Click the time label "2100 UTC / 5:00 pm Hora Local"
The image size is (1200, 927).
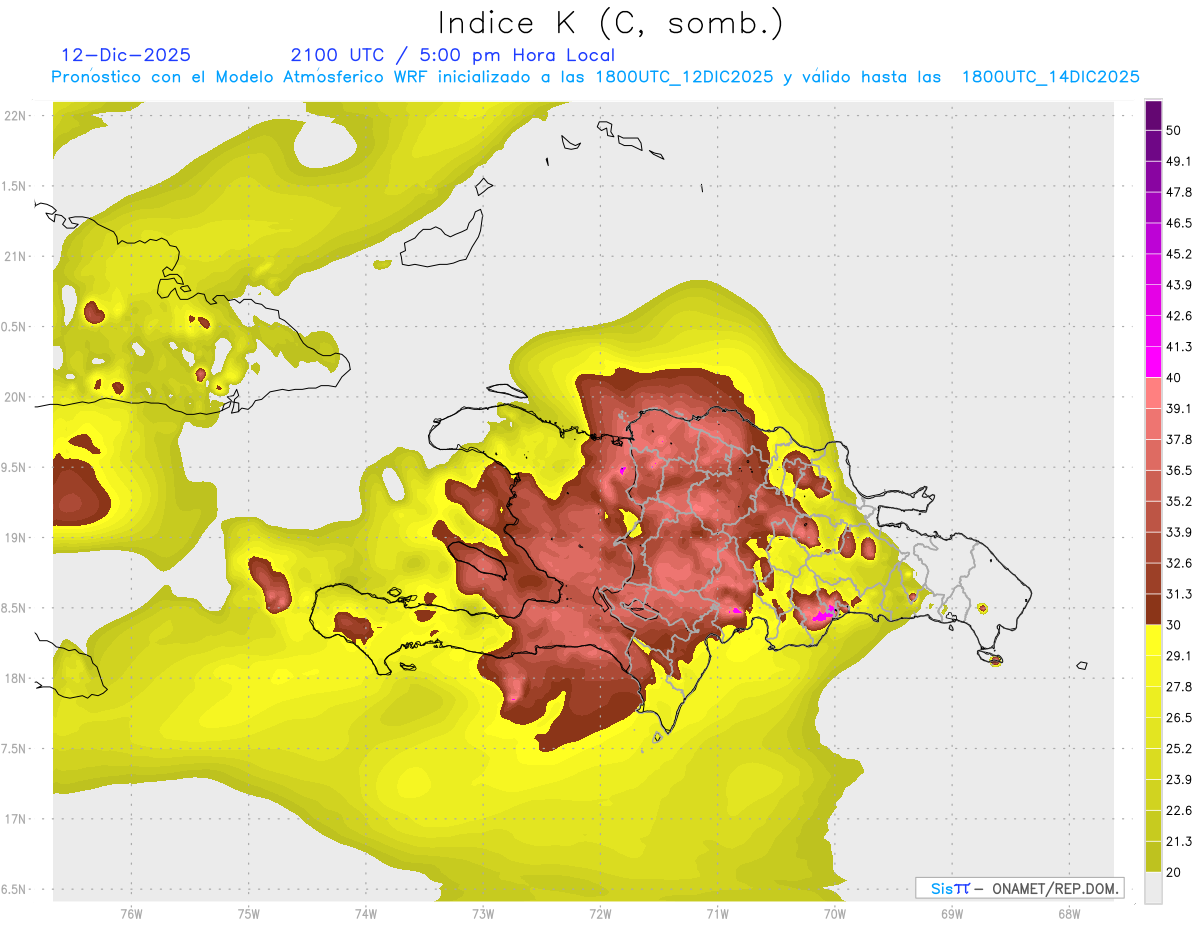tap(453, 55)
